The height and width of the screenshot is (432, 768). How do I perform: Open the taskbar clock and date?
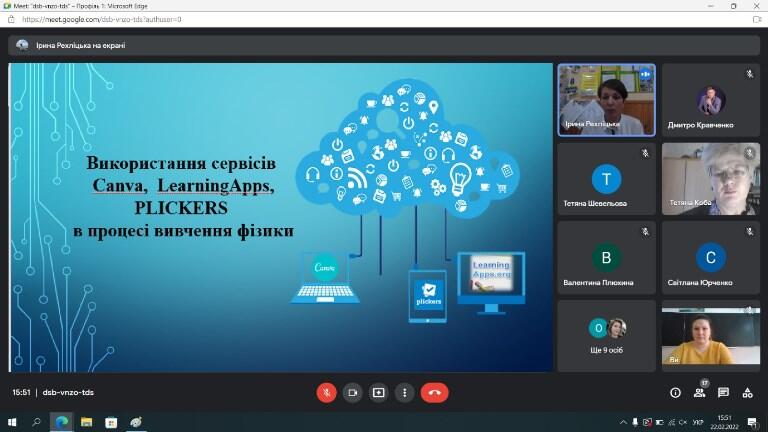tap(724, 422)
